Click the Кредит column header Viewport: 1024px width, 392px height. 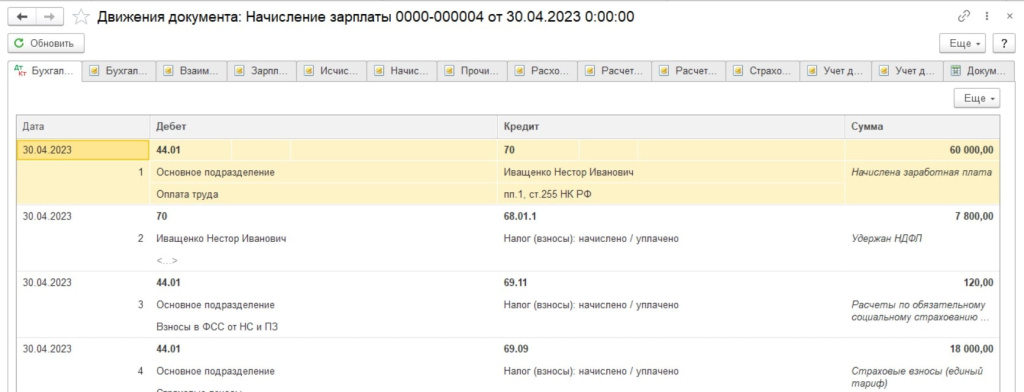671,127
